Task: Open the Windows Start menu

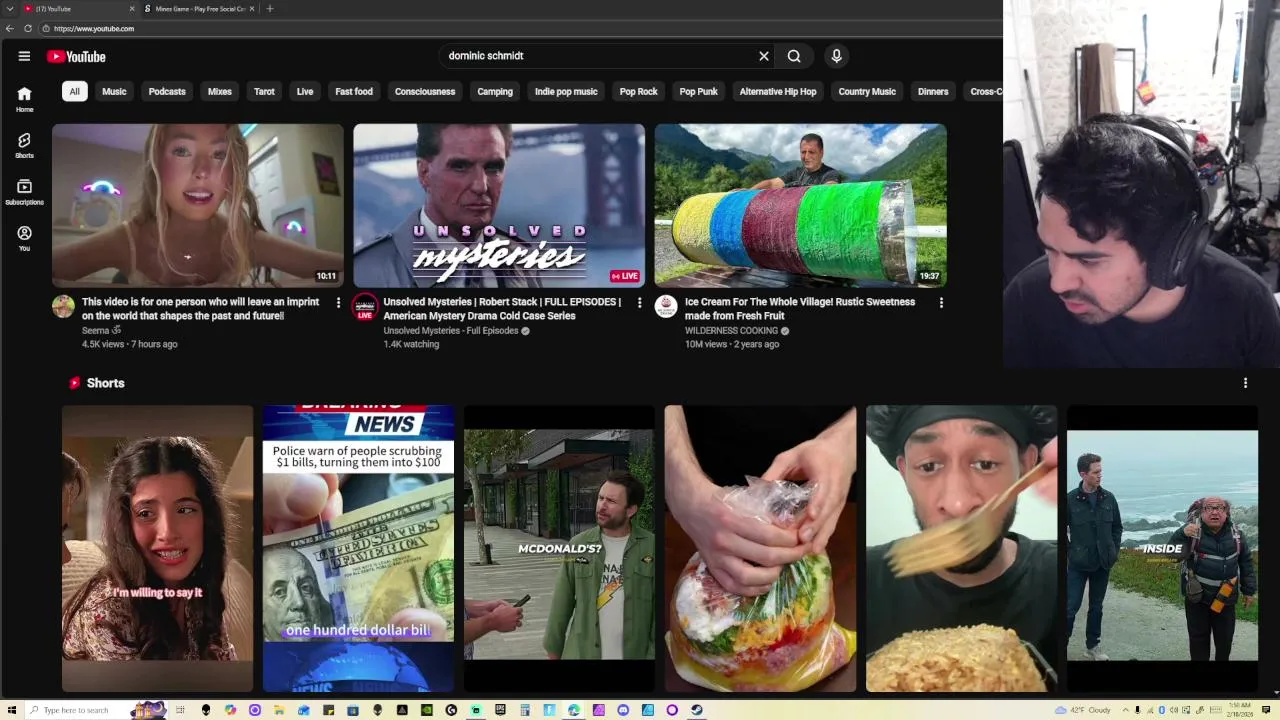Action: point(11,710)
